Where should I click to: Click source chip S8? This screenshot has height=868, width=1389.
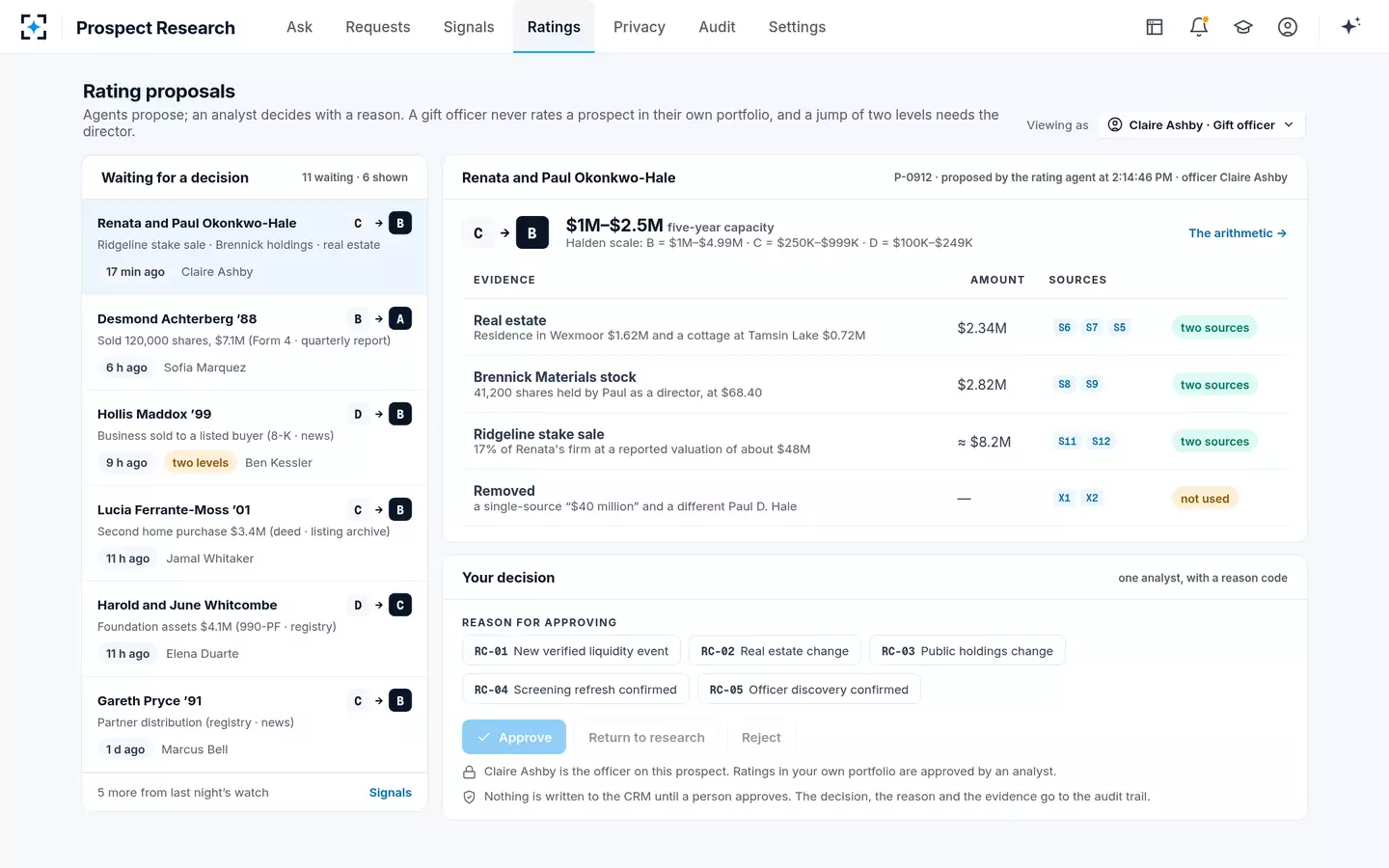[x=1064, y=384]
